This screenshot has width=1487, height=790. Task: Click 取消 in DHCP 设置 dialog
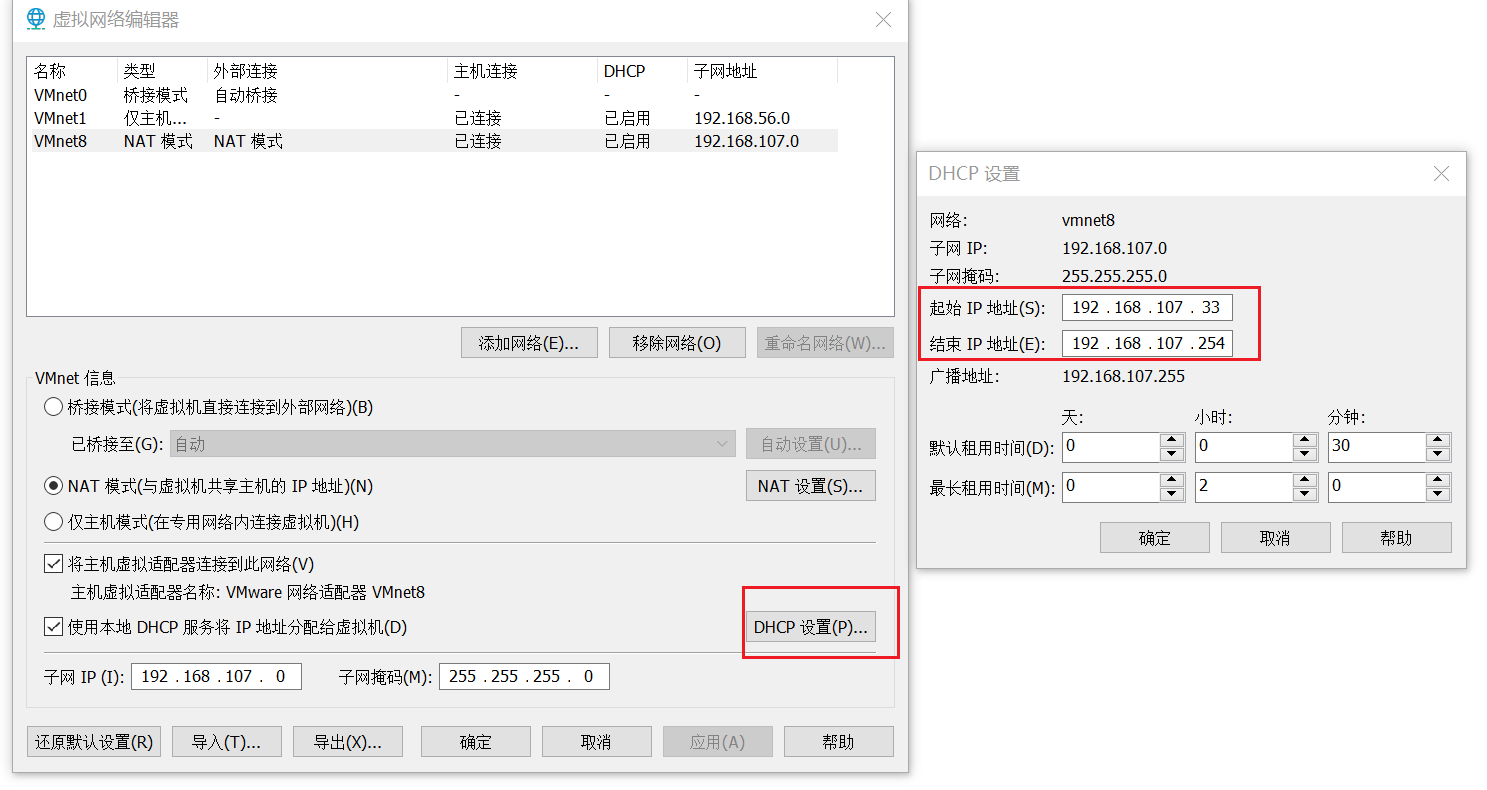(x=1275, y=538)
